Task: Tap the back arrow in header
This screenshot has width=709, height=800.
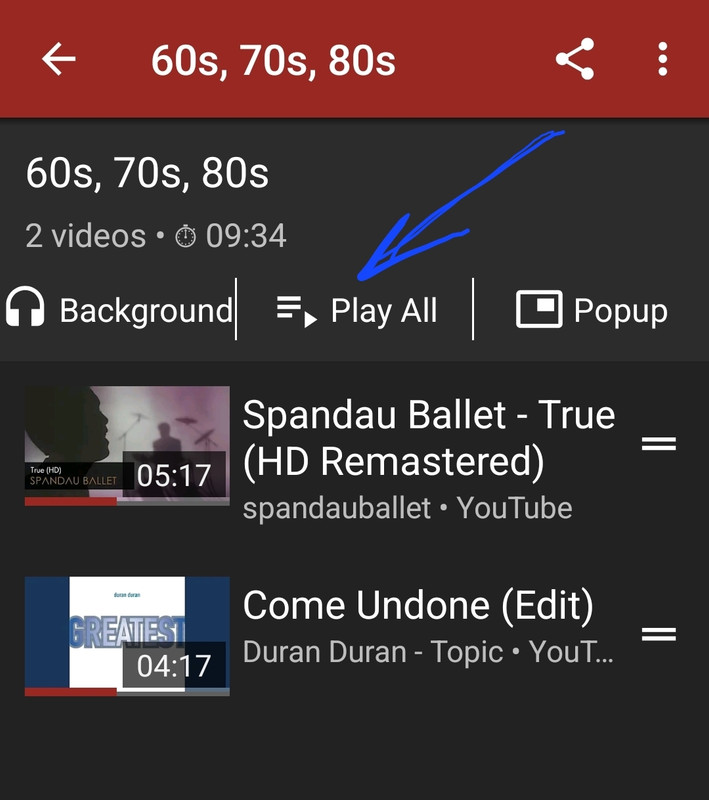Action: (59, 59)
